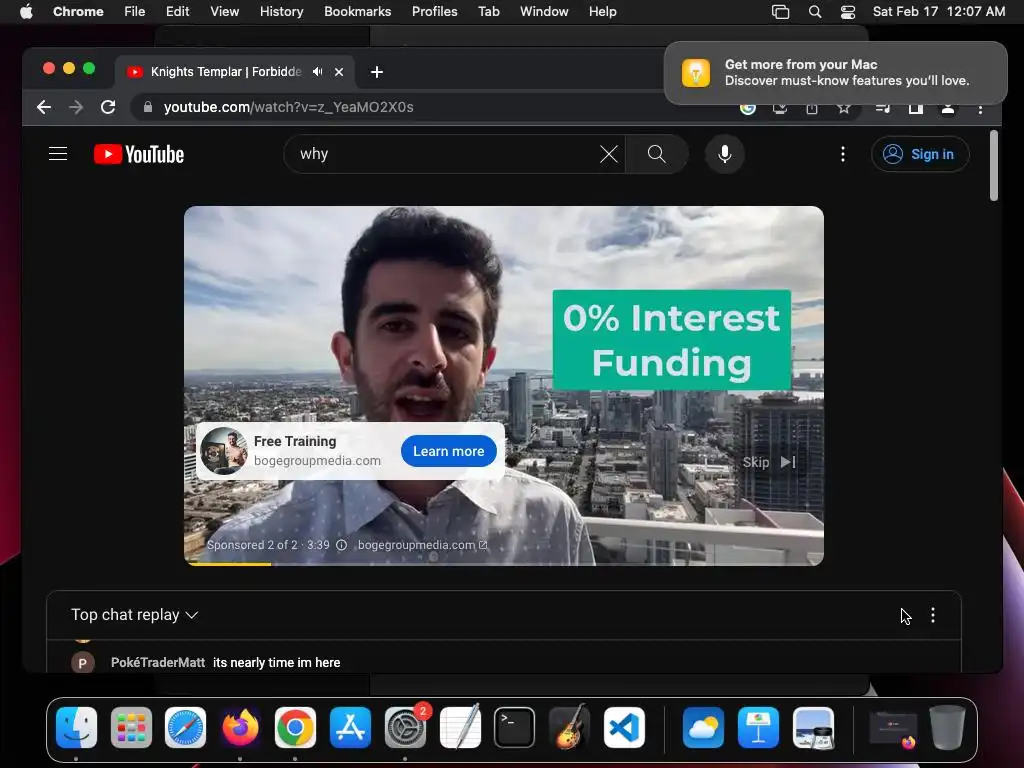Open a new Chrome tab
The image size is (1024, 768).
click(377, 72)
